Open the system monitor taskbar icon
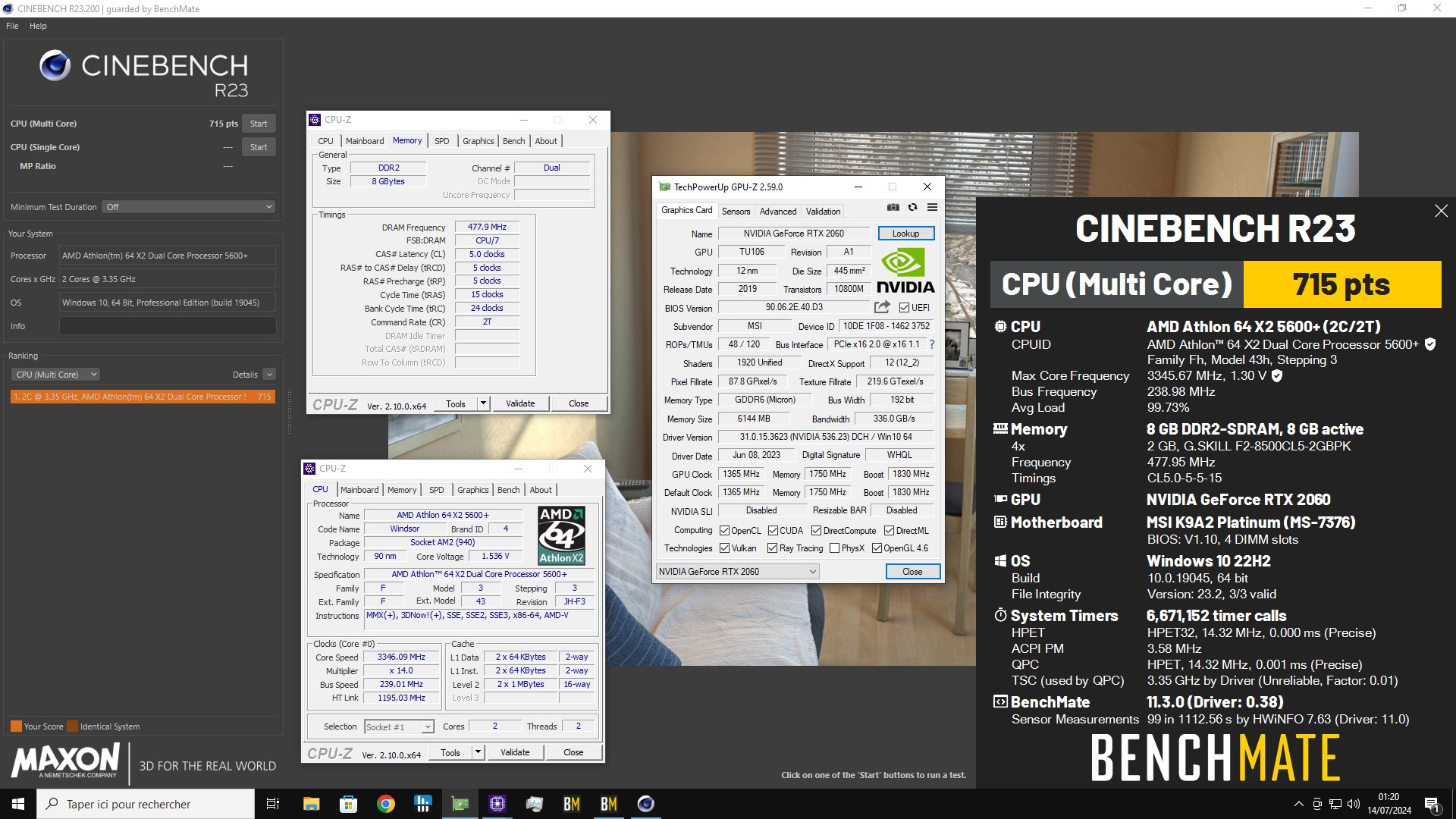Viewport: 1456px width, 819px height. point(534,804)
